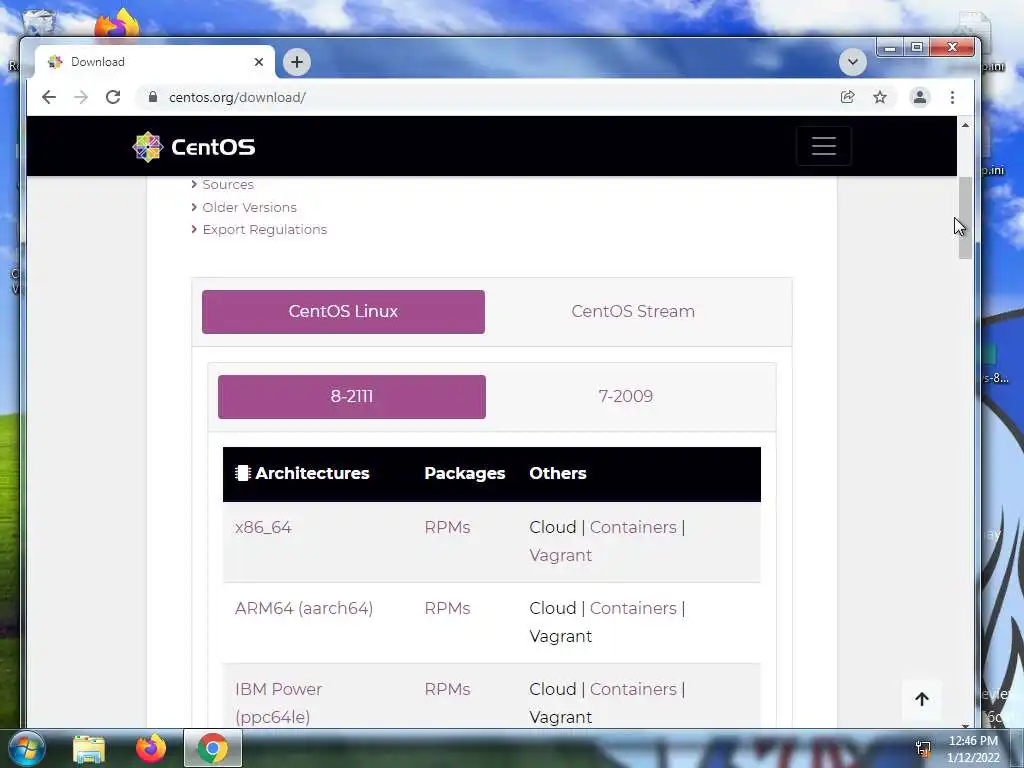Switch to the CentOS Stream tab
The height and width of the screenshot is (768, 1024).
click(x=633, y=312)
